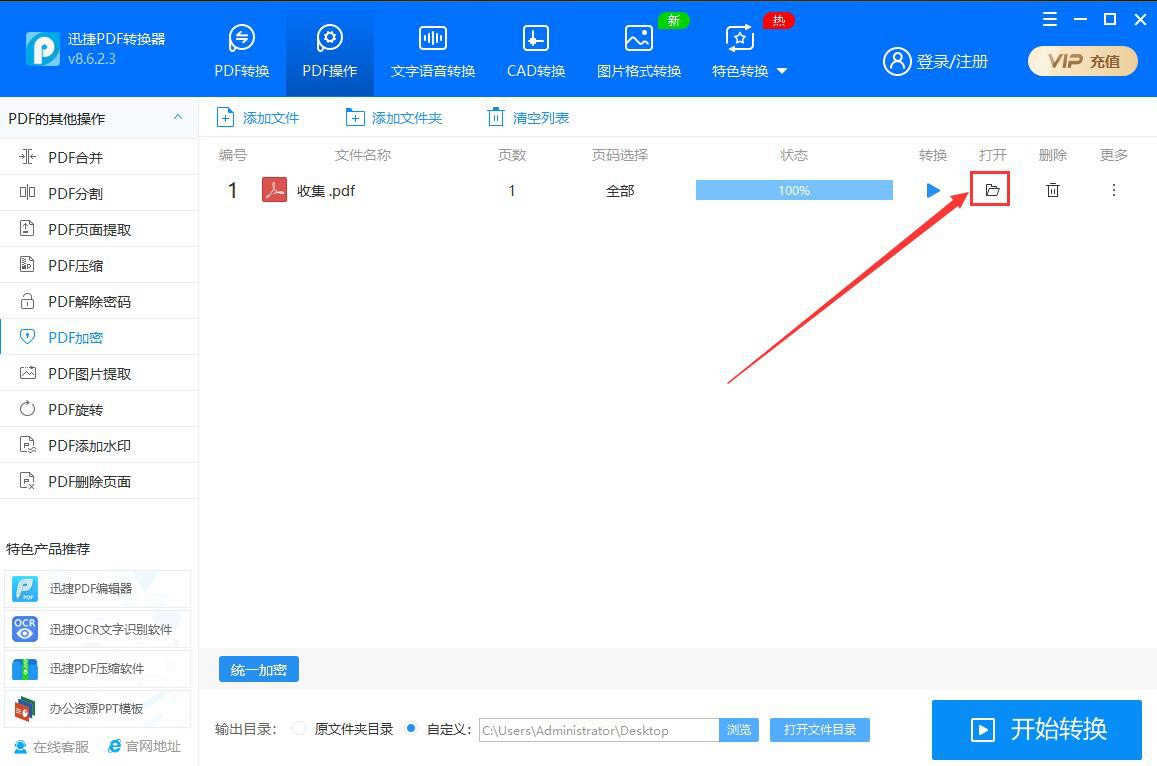This screenshot has height=766, width=1157.
Task: Open the hamburger main menu
Action: tap(1049, 19)
